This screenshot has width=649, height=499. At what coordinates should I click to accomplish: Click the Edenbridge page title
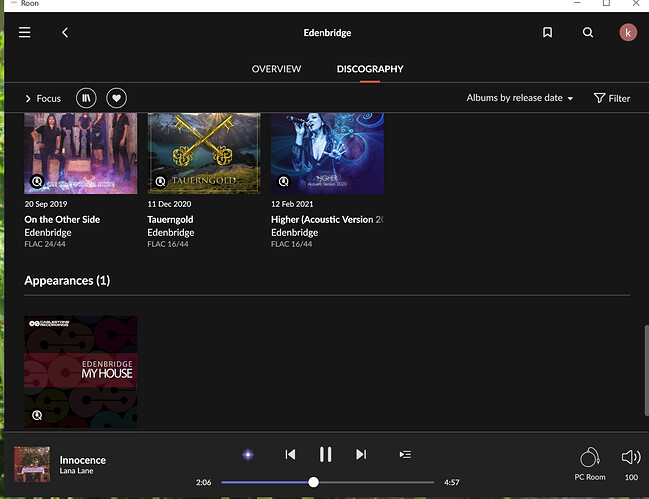pyautogui.click(x=327, y=33)
